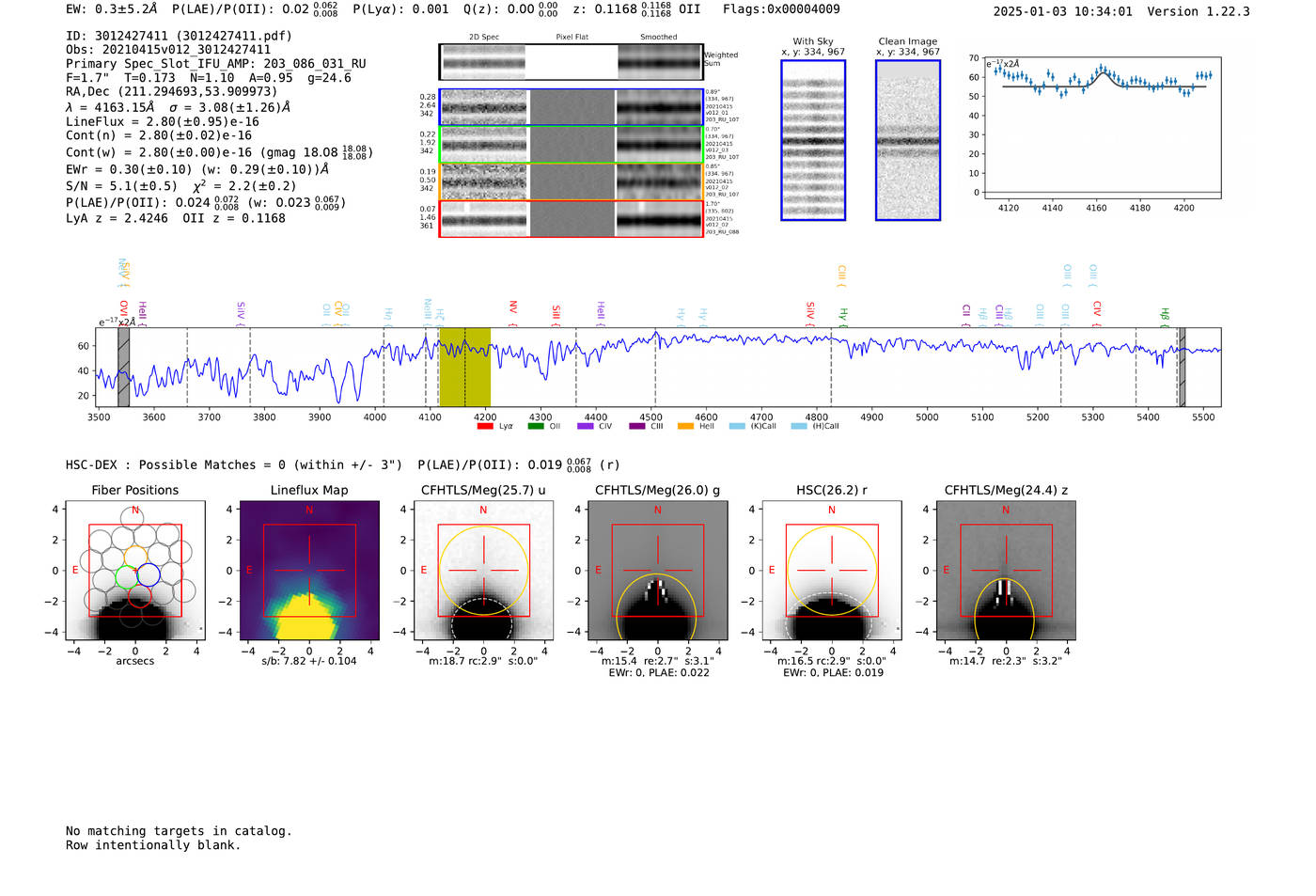Click the red Lyα legend swatch
The image size is (1316, 896).
pos(485,426)
